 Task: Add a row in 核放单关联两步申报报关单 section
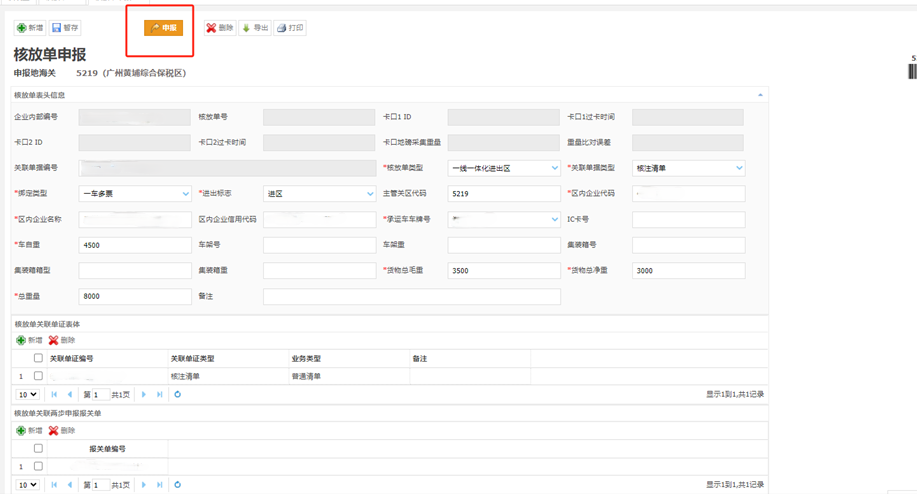[x=29, y=430]
